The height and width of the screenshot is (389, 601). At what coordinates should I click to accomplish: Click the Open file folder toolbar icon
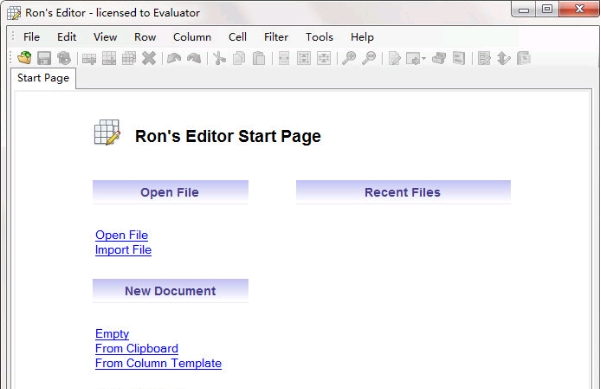tap(24, 58)
